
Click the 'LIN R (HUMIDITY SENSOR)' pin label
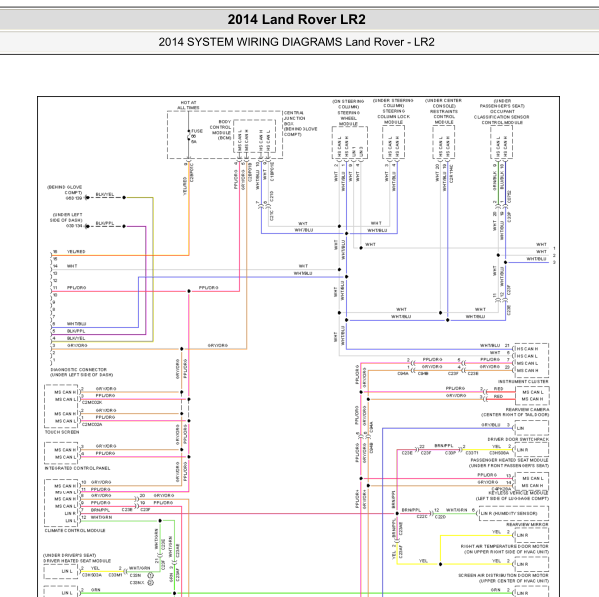509,513
